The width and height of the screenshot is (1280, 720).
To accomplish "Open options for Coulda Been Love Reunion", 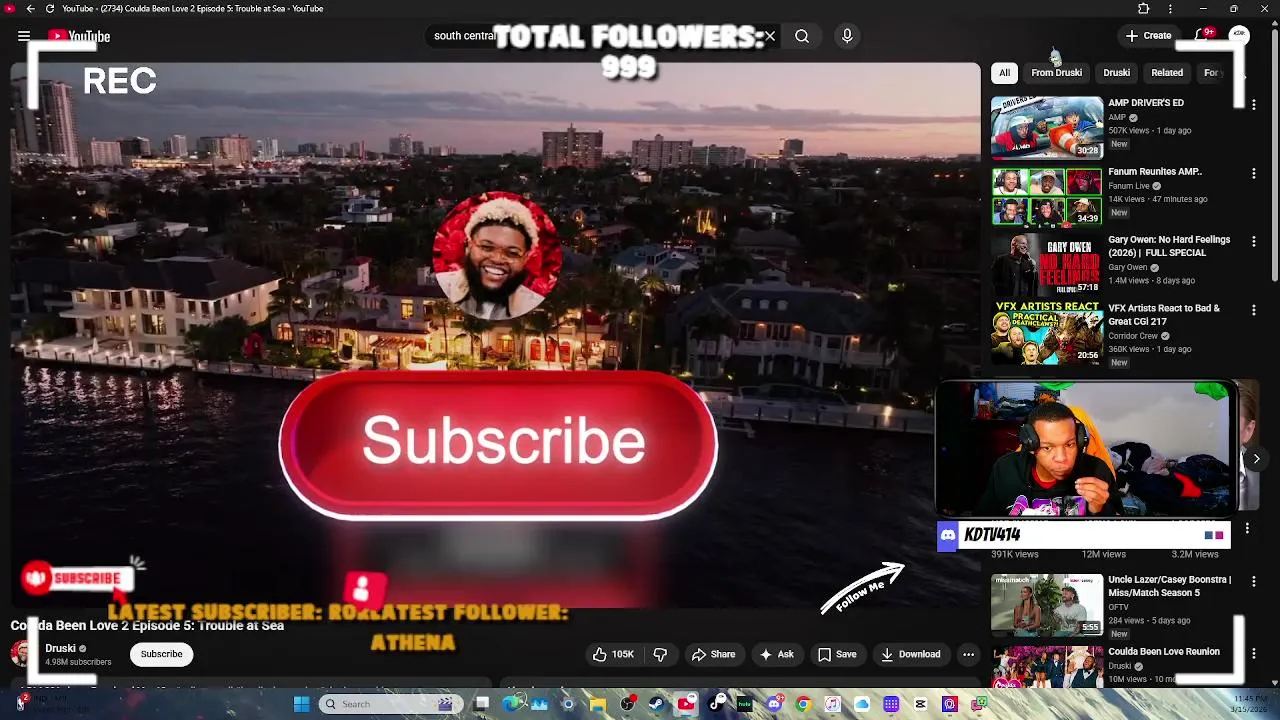I will 1253,653.
